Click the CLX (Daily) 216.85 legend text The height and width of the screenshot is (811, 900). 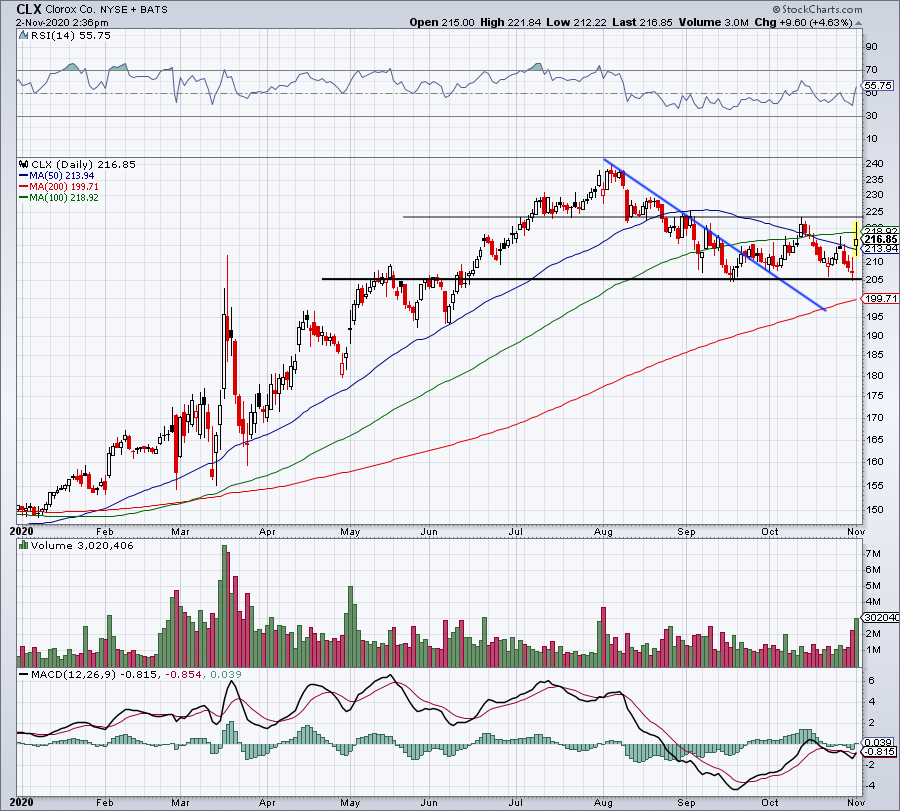[83, 165]
